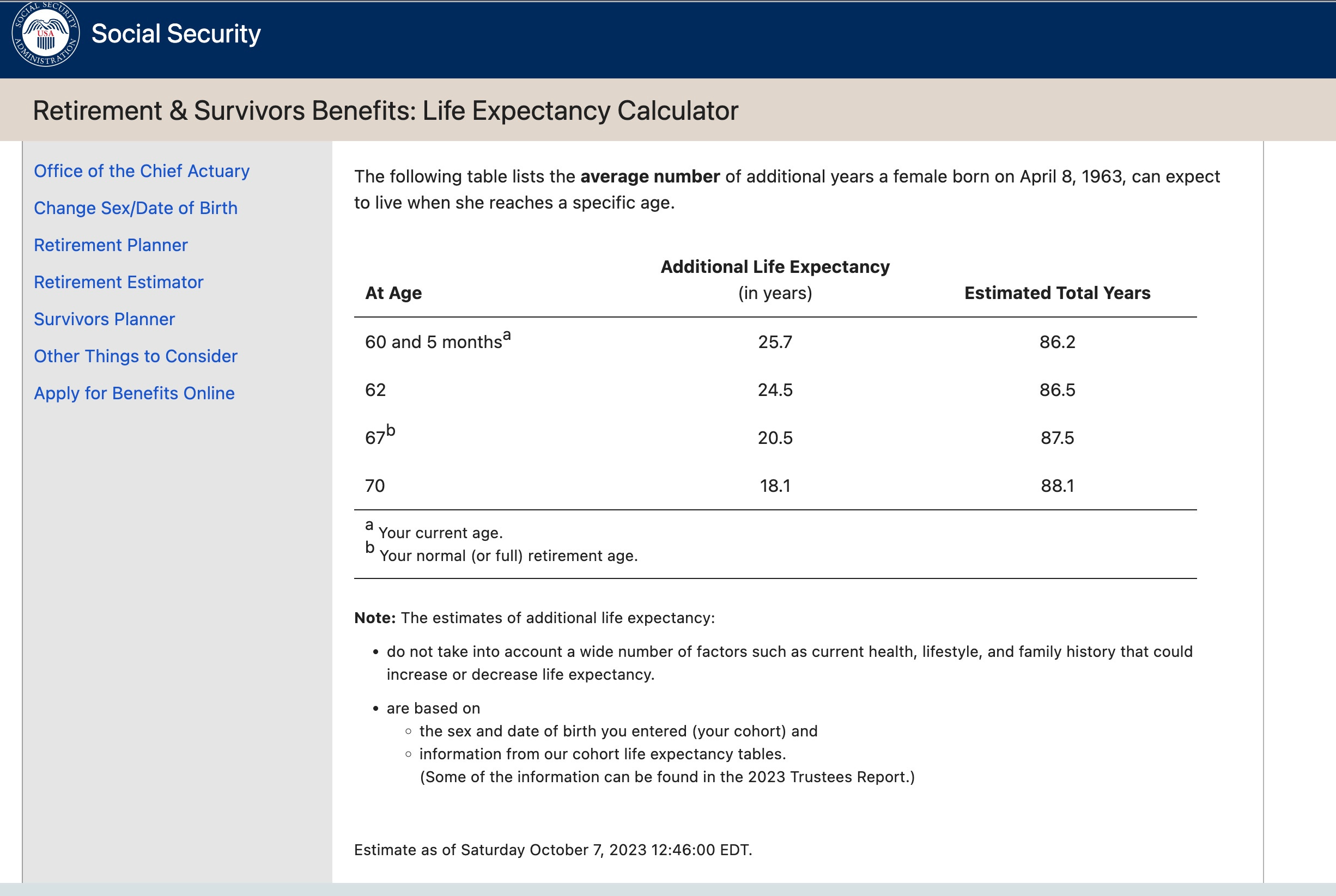Go to Survivors Planner link

104,319
